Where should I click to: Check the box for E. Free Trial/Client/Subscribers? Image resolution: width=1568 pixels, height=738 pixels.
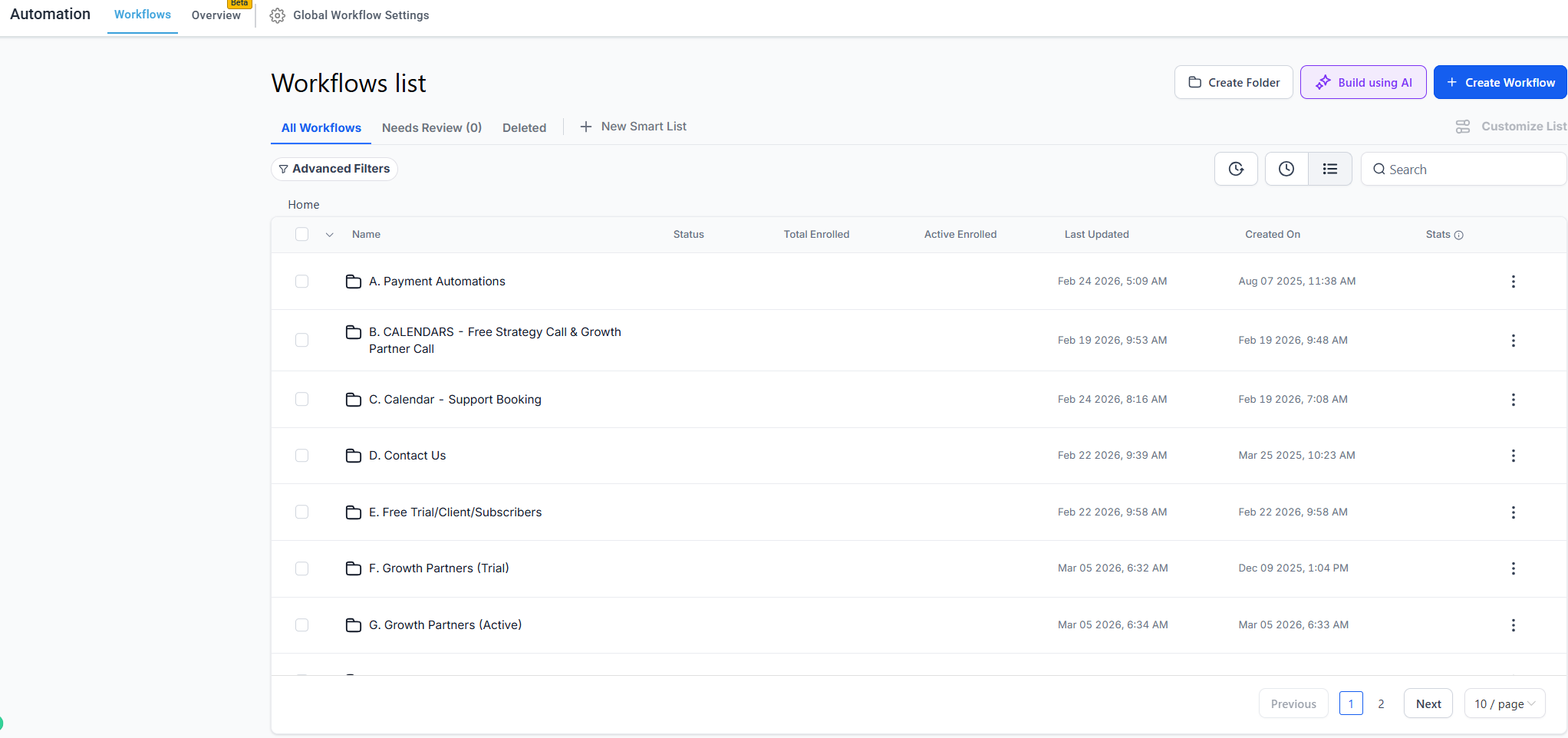pyautogui.click(x=301, y=512)
